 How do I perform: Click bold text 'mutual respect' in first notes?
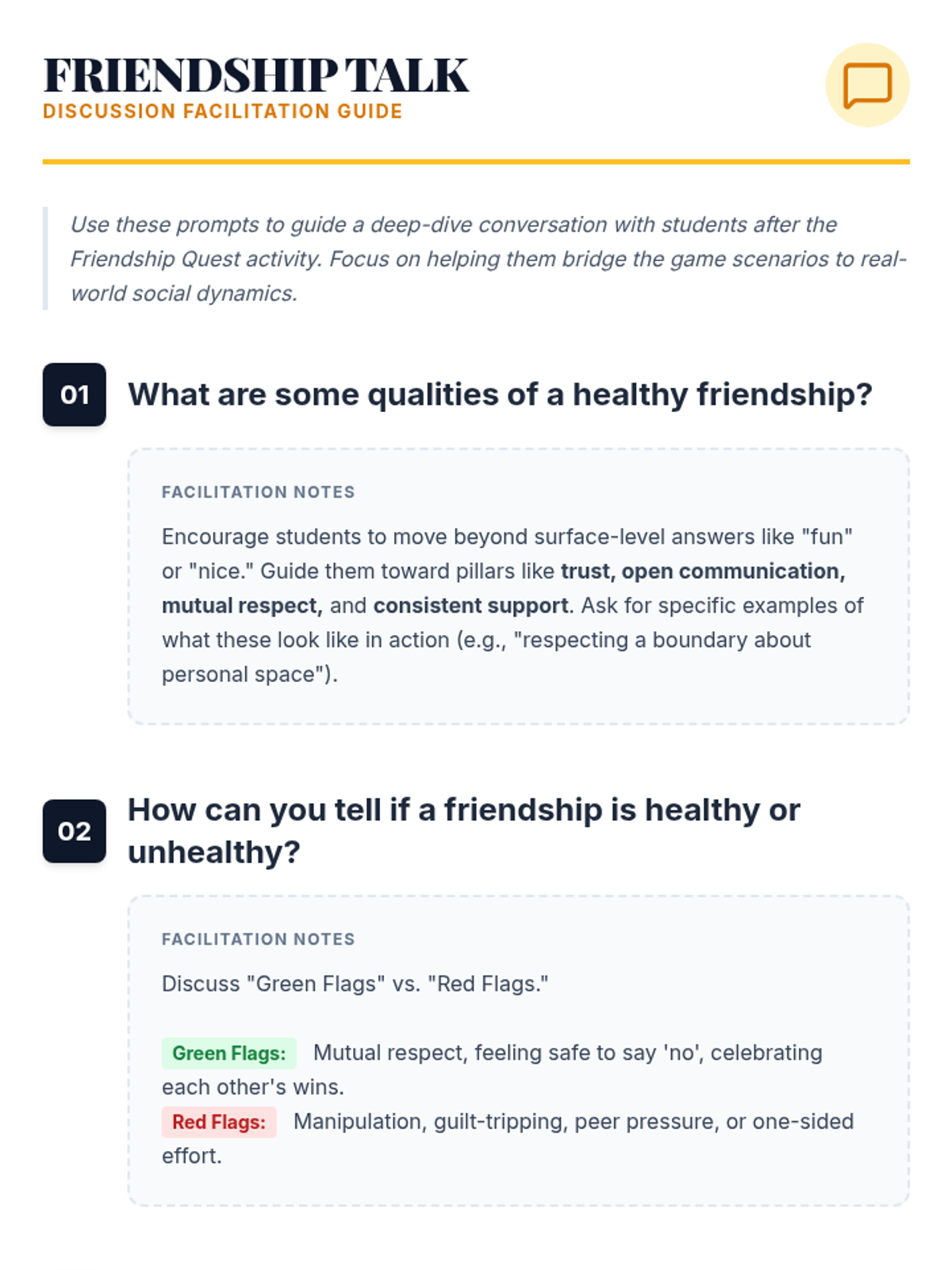[242, 606]
